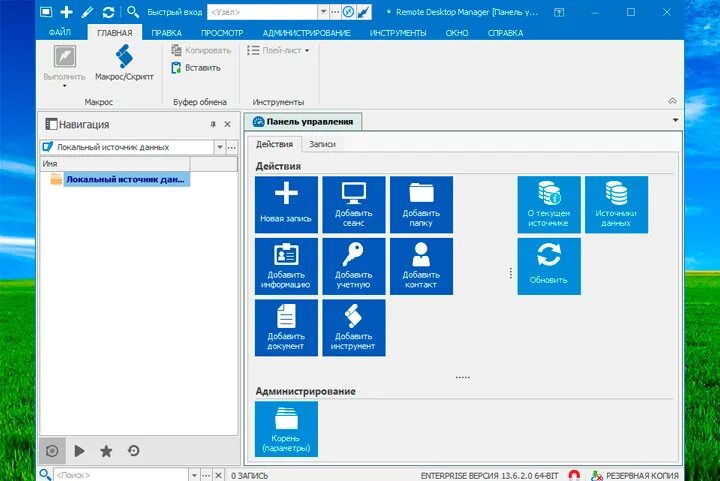Click the play opened sessions icon

[79, 451]
